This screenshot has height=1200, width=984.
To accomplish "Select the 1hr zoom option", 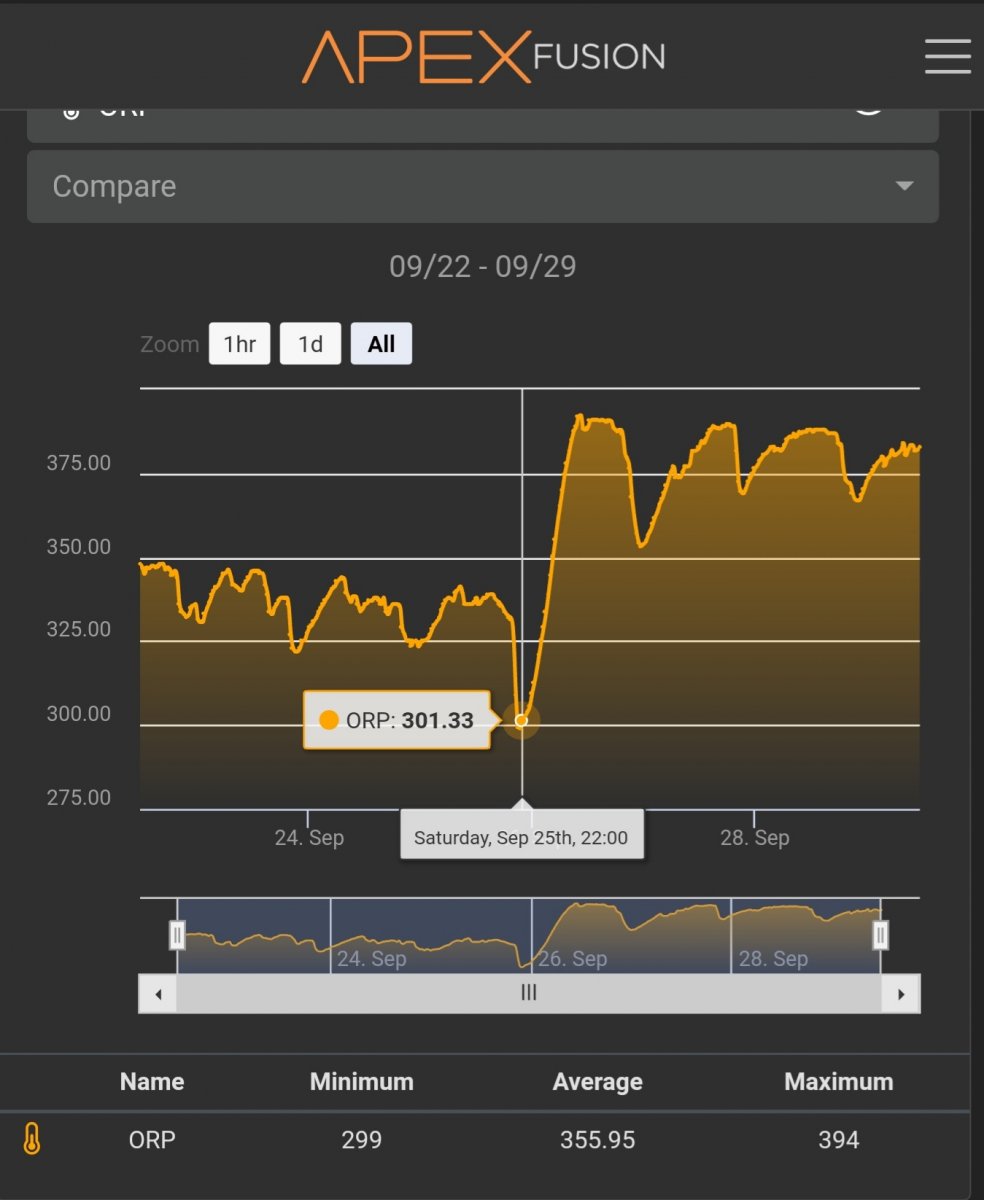I will pyautogui.click(x=240, y=344).
